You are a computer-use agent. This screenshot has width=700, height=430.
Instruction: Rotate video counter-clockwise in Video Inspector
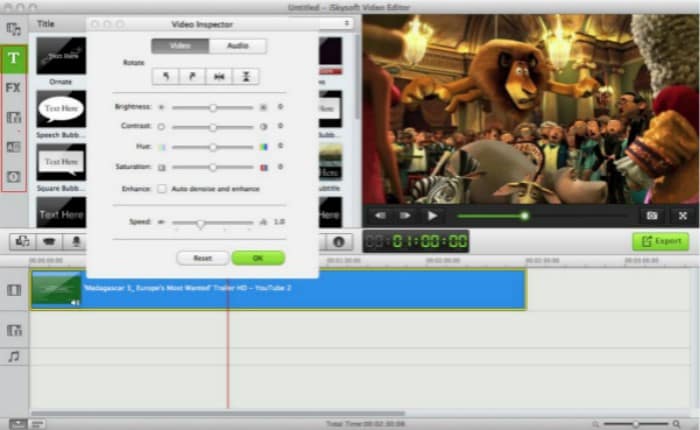pyautogui.click(x=166, y=76)
